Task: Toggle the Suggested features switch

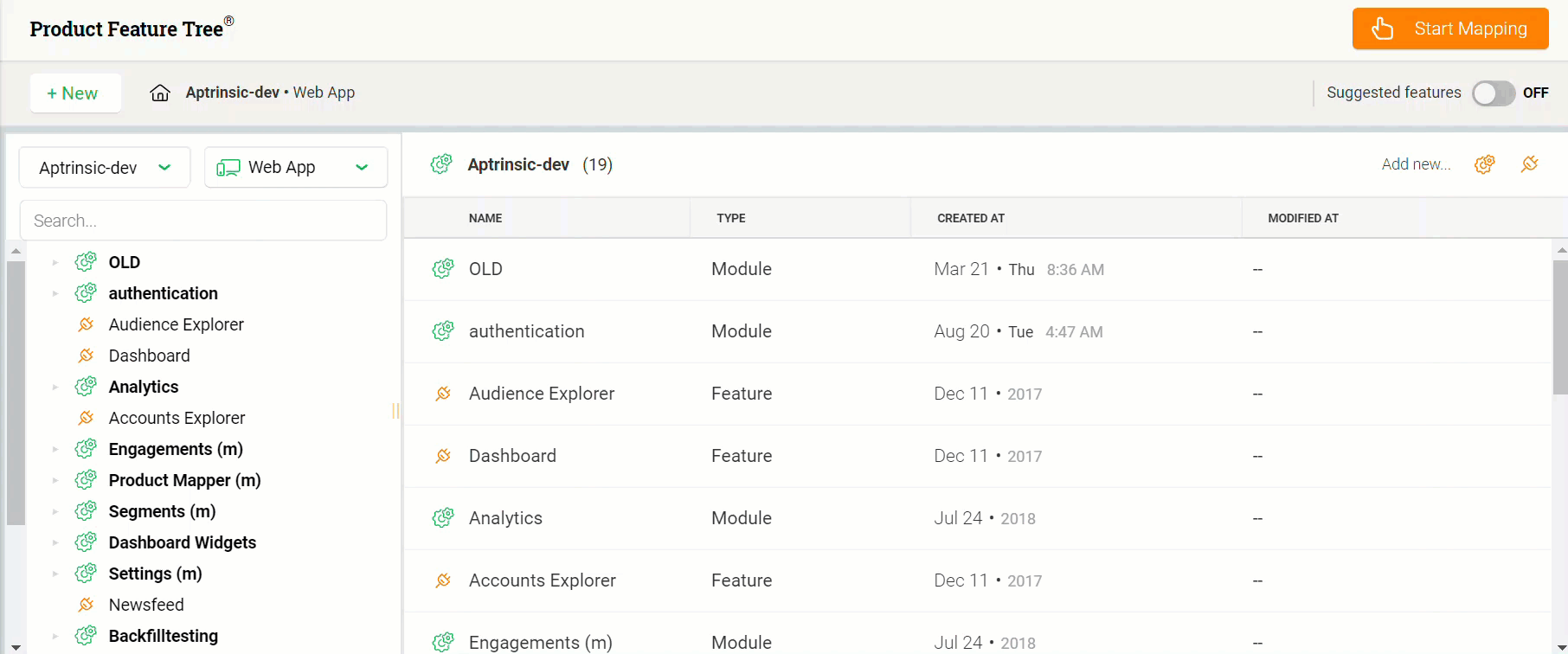Action: (1494, 93)
